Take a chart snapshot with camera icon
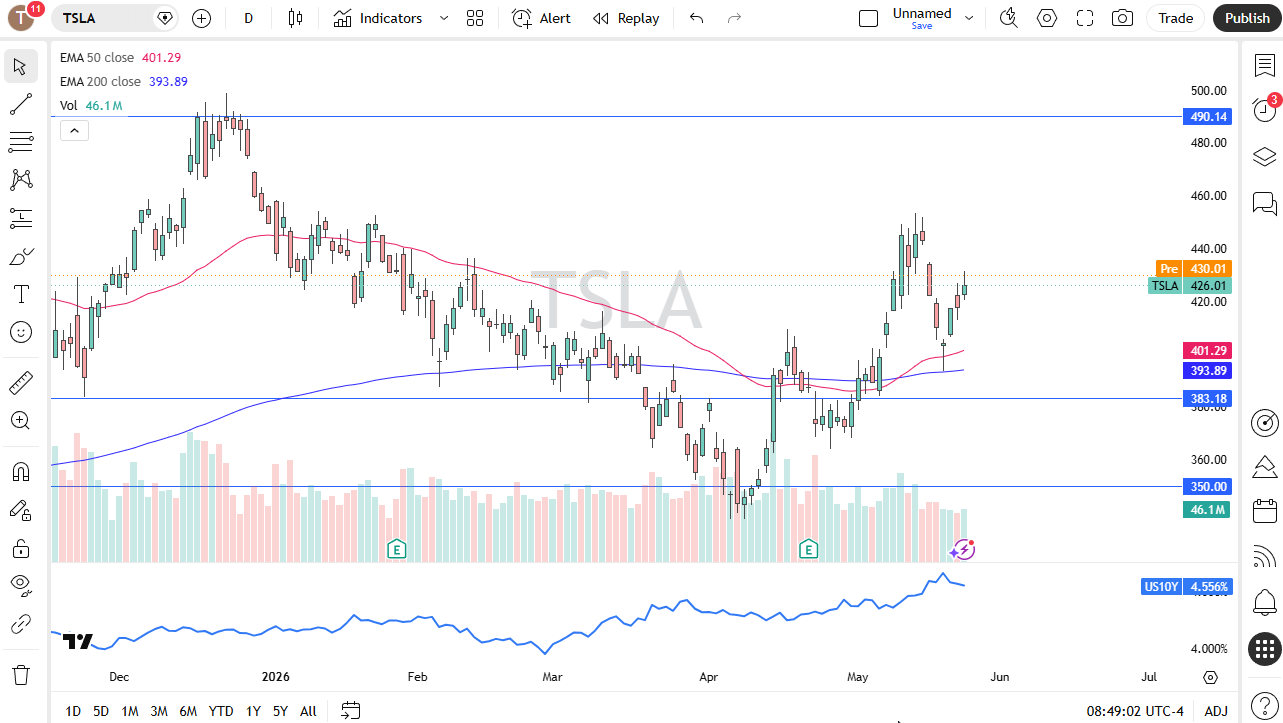Image resolution: width=1283 pixels, height=723 pixels. click(x=1123, y=18)
